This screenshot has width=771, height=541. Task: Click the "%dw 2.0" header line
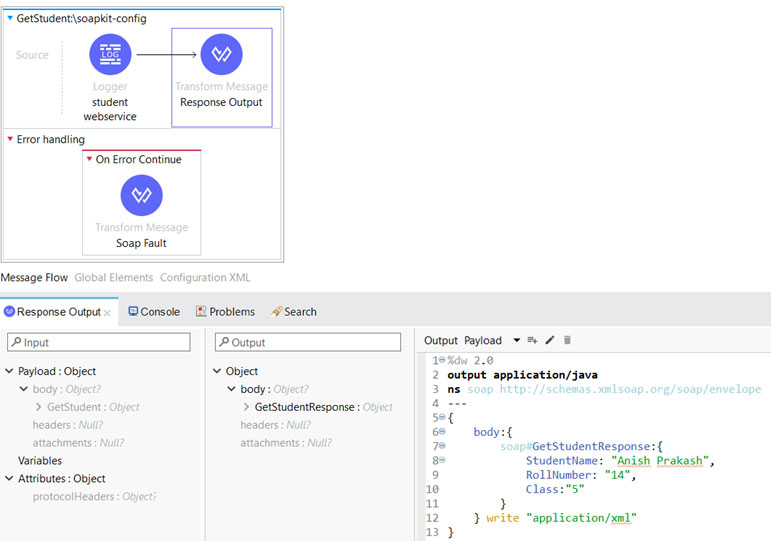coord(470,361)
